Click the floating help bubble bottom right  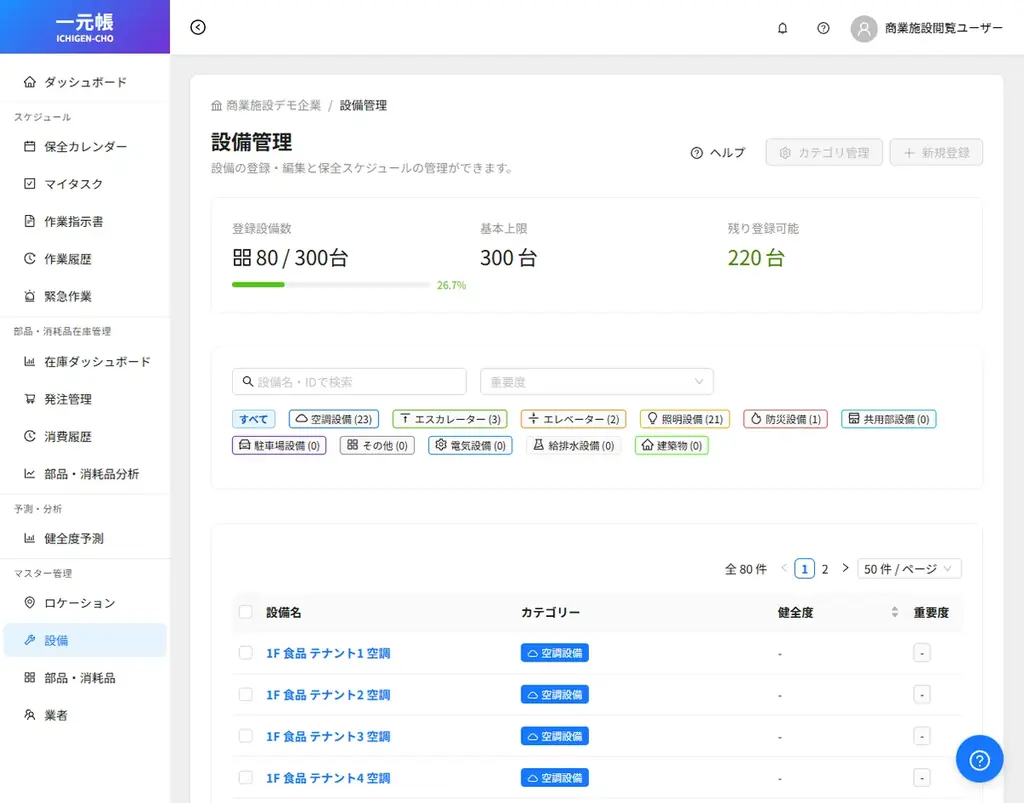(979, 759)
